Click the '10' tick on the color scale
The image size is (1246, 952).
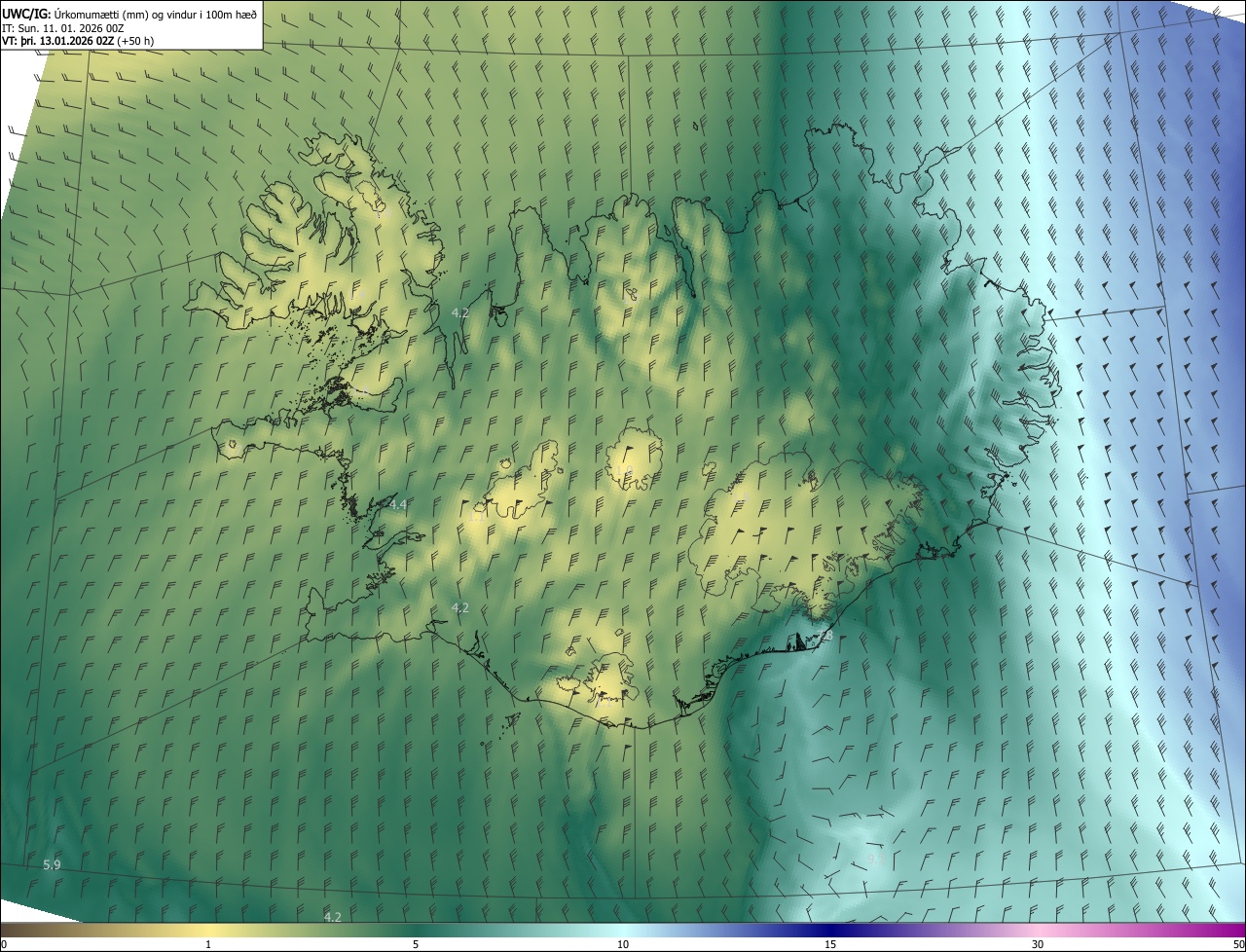tap(623, 944)
